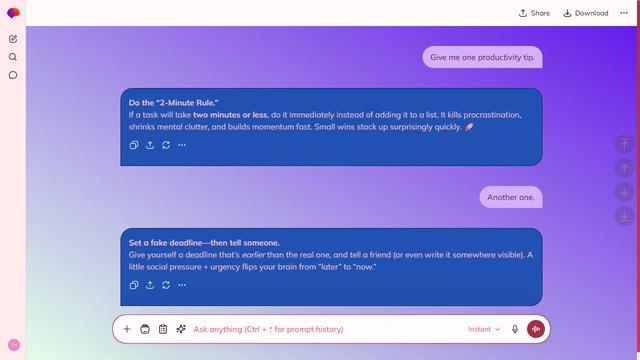Start voice mode with red waveform button
The width and height of the screenshot is (640, 360).
[536, 329]
